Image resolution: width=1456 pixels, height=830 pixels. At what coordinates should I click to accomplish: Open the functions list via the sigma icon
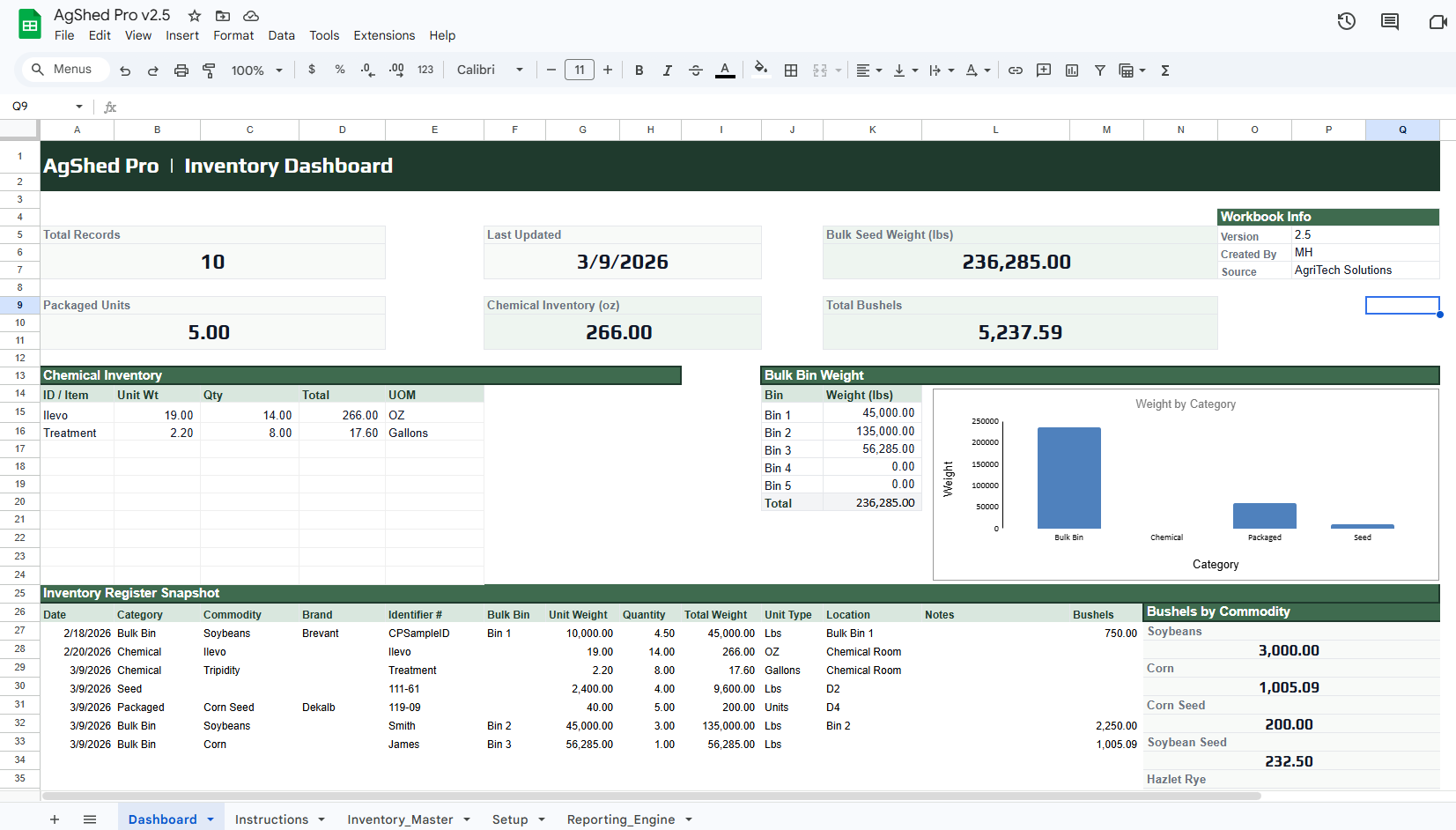tap(1164, 70)
